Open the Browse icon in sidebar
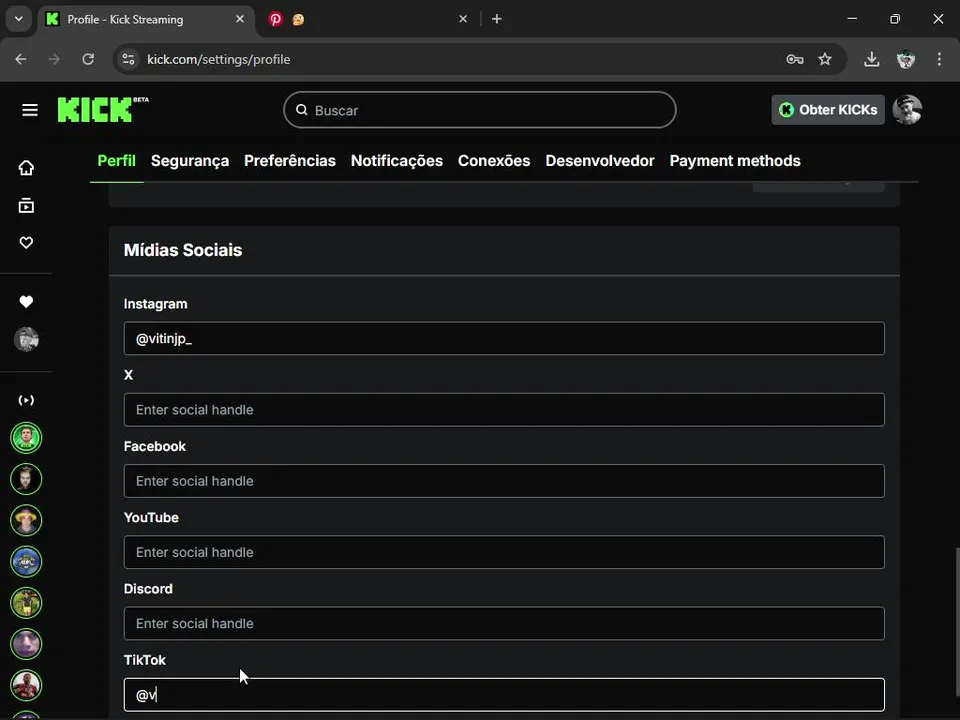This screenshot has height=720, width=960. tap(26, 206)
